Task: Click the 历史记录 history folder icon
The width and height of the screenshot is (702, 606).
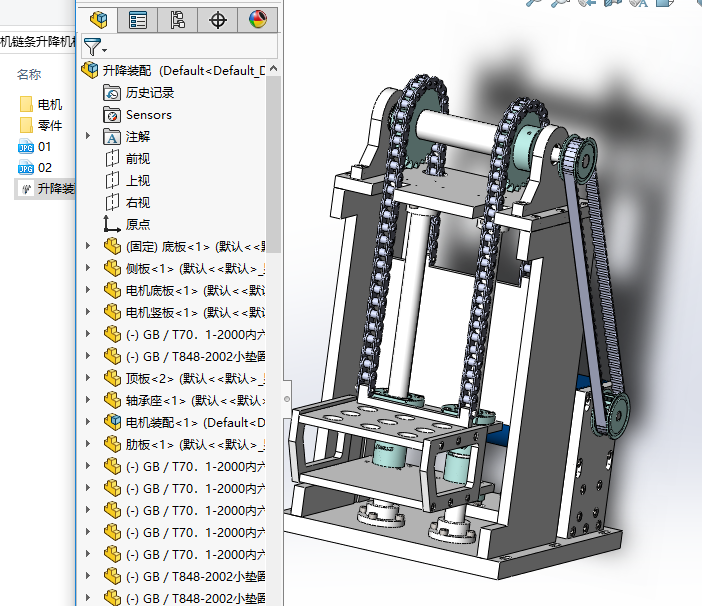Action: (112, 93)
